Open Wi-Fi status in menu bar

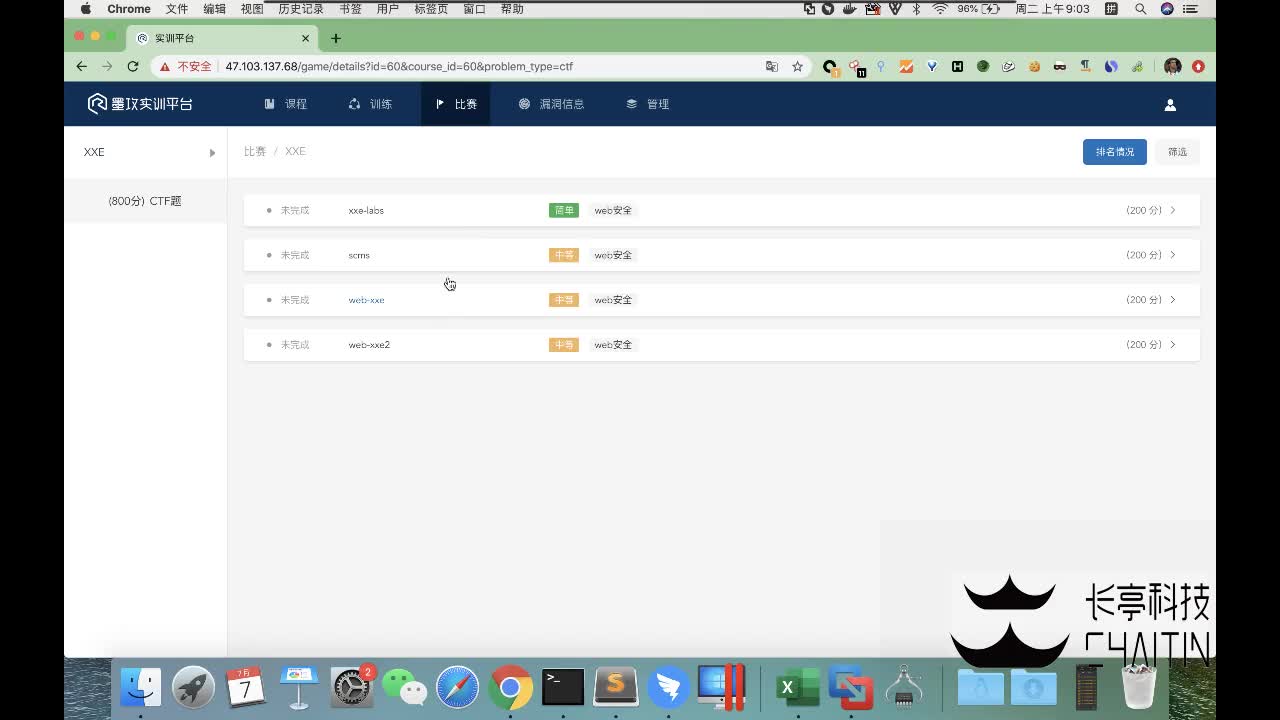pos(940,9)
